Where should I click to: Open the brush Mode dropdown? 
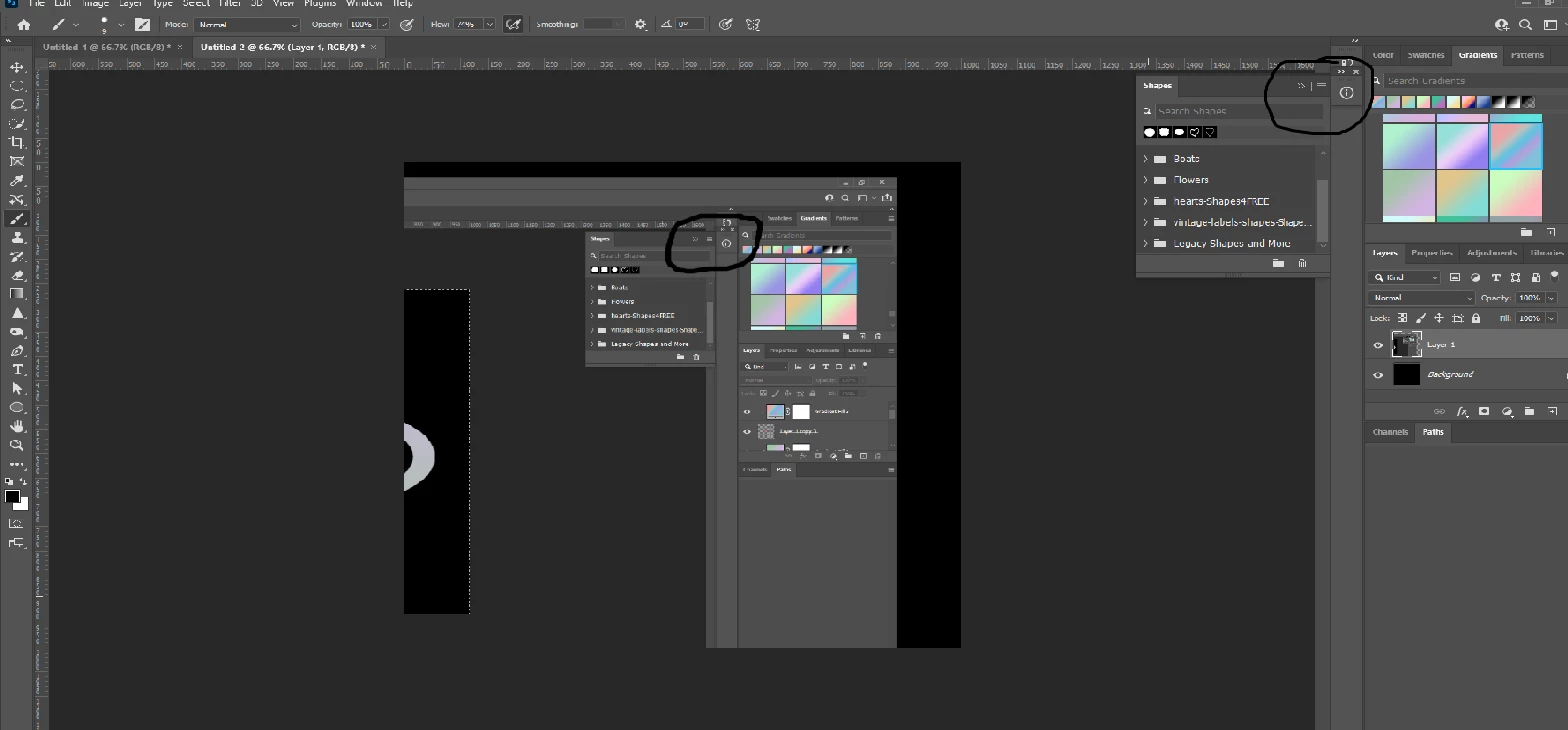[246, 25]
